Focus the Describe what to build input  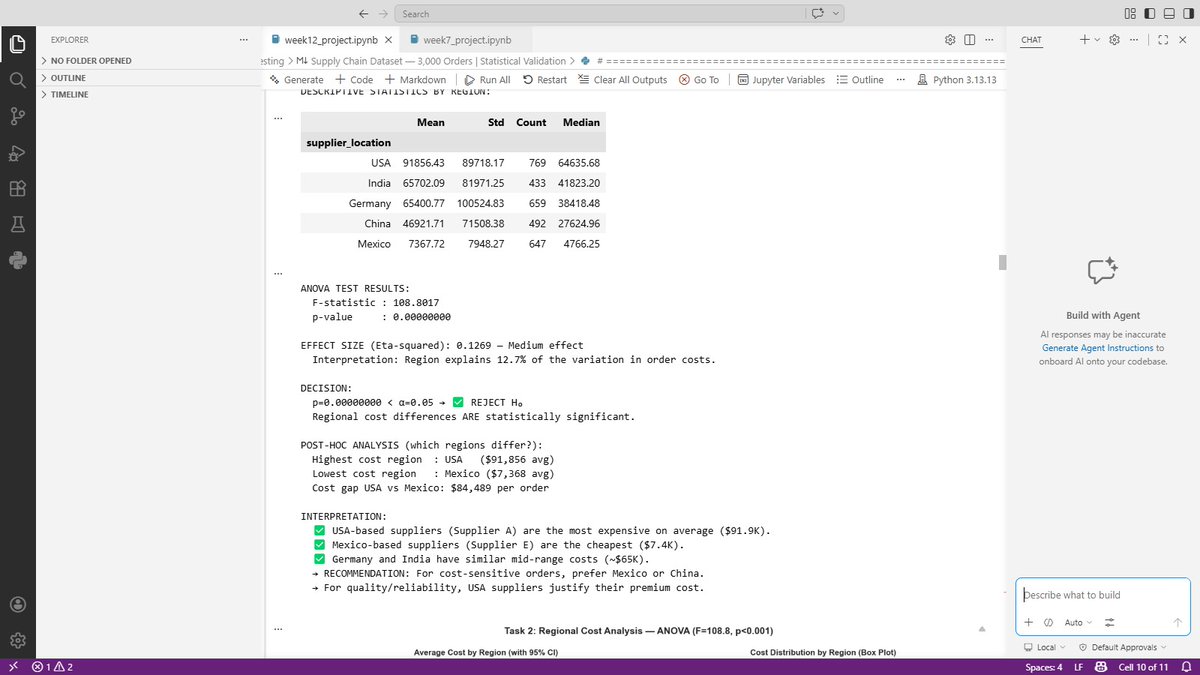(1103, 595)
